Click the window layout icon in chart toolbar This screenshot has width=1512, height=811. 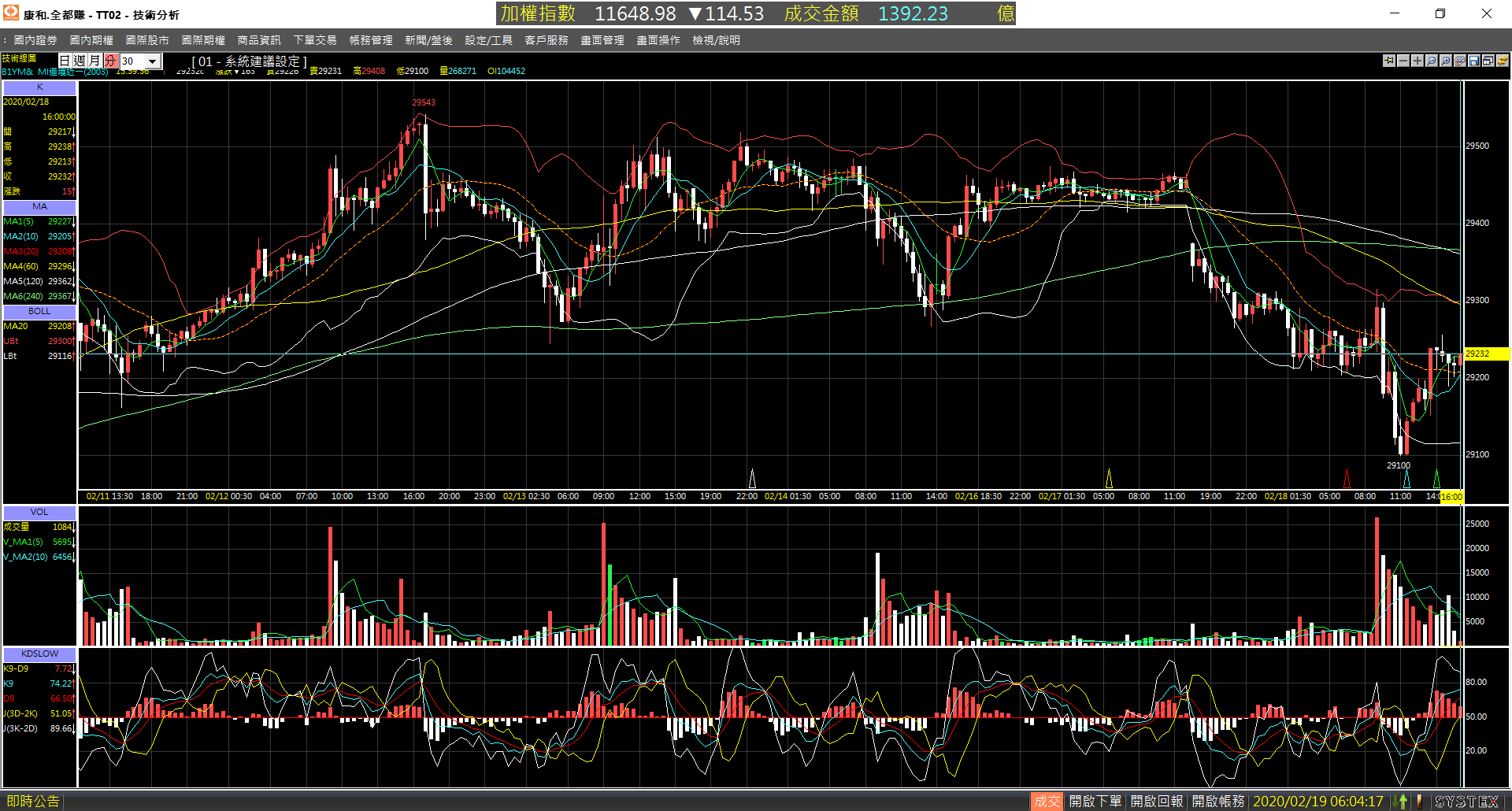click(1488, 61)
